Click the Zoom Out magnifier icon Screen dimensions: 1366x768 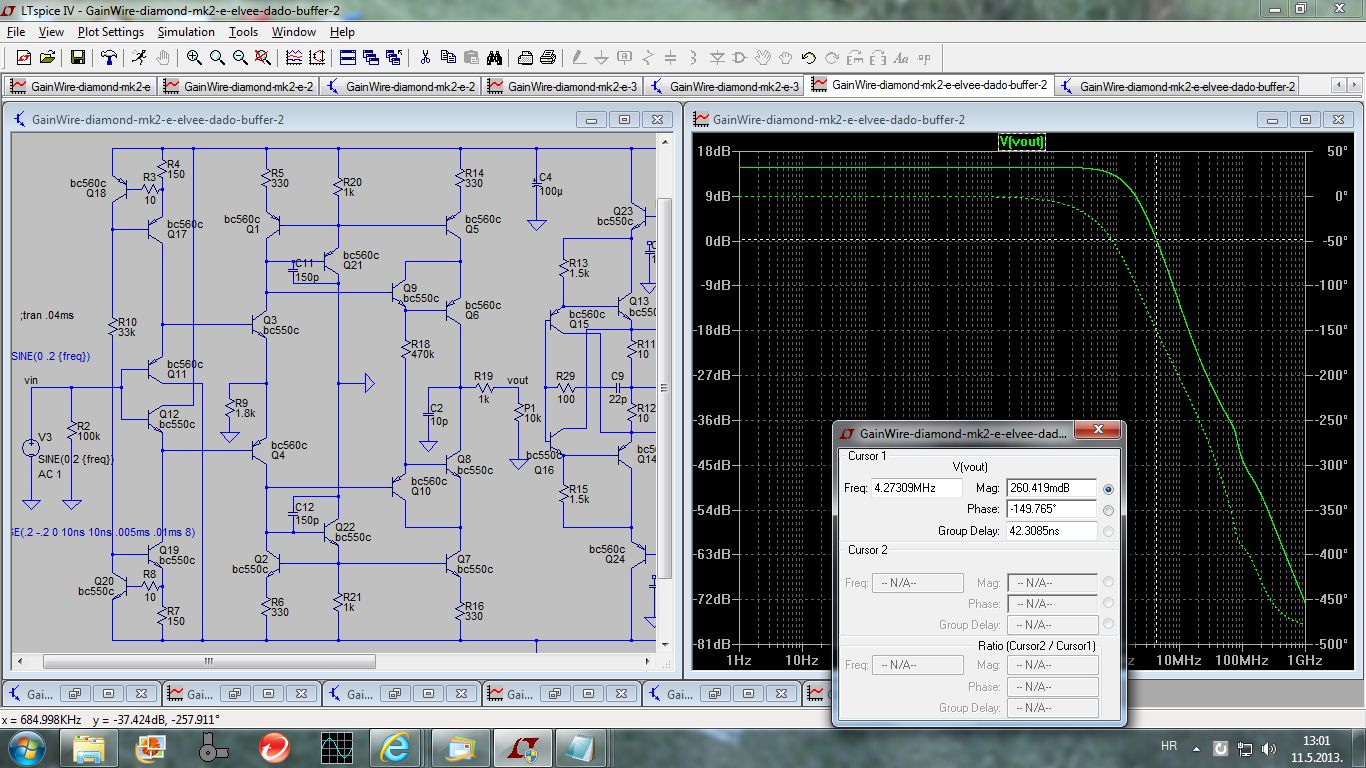coord(241,58)
